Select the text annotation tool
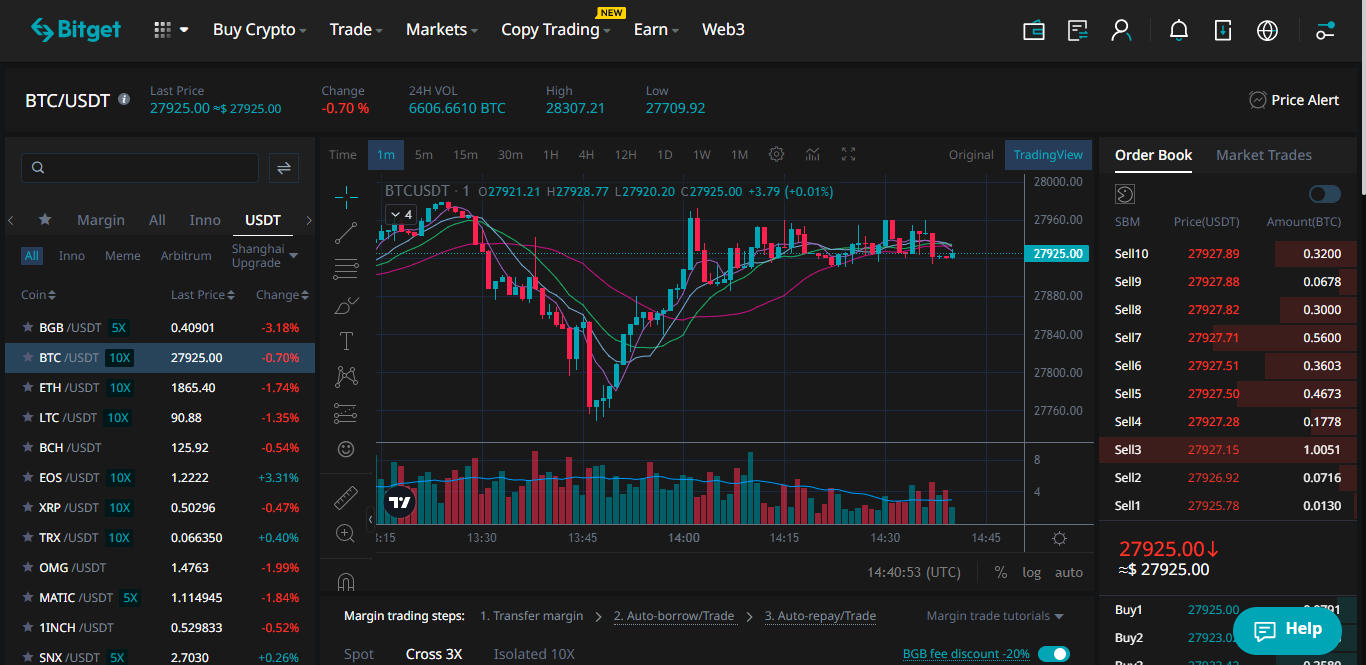 [x=346, y=341]
